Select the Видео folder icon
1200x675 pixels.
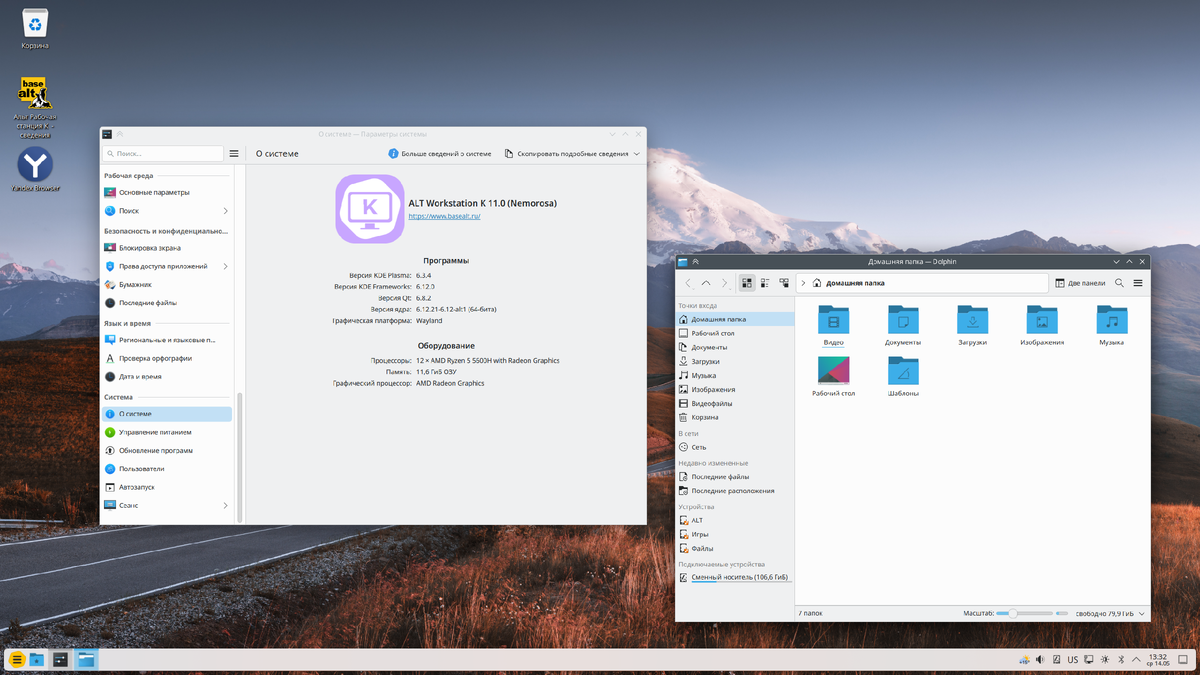(833, 320)
